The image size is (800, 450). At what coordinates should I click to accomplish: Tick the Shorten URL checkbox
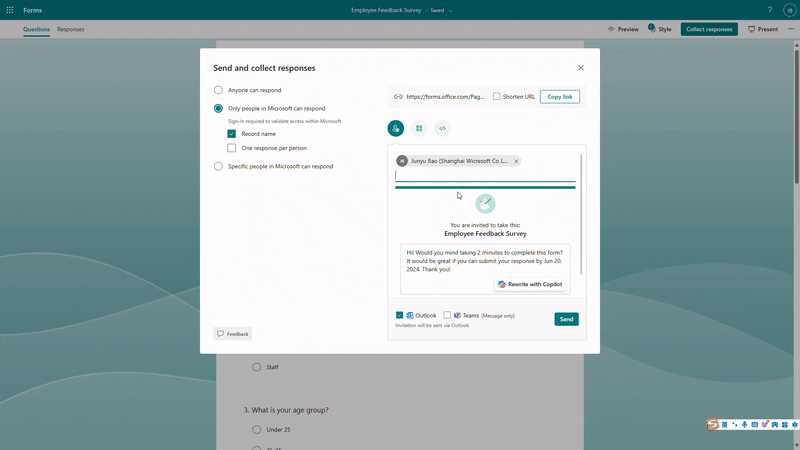496,97
